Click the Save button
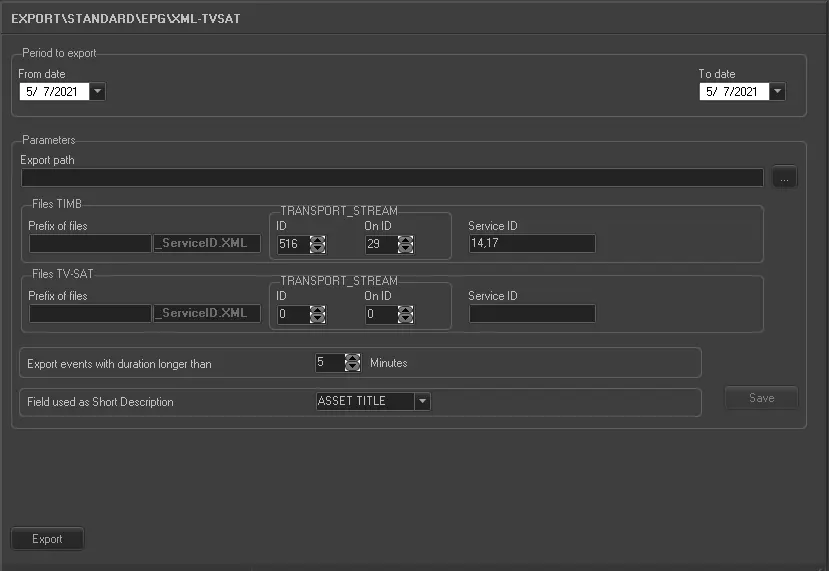 (x=761, y=398)
